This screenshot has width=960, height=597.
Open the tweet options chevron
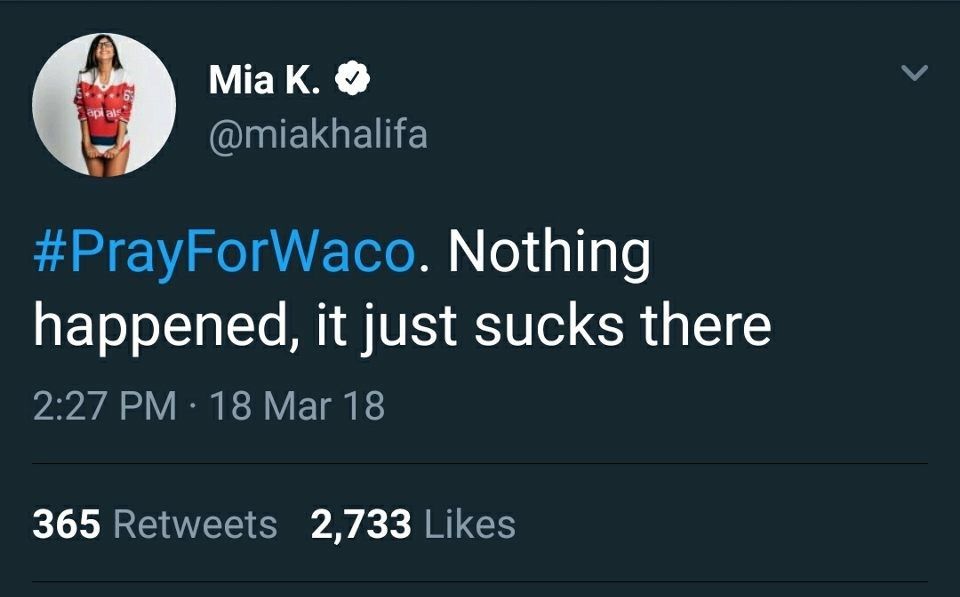(915, 73)
